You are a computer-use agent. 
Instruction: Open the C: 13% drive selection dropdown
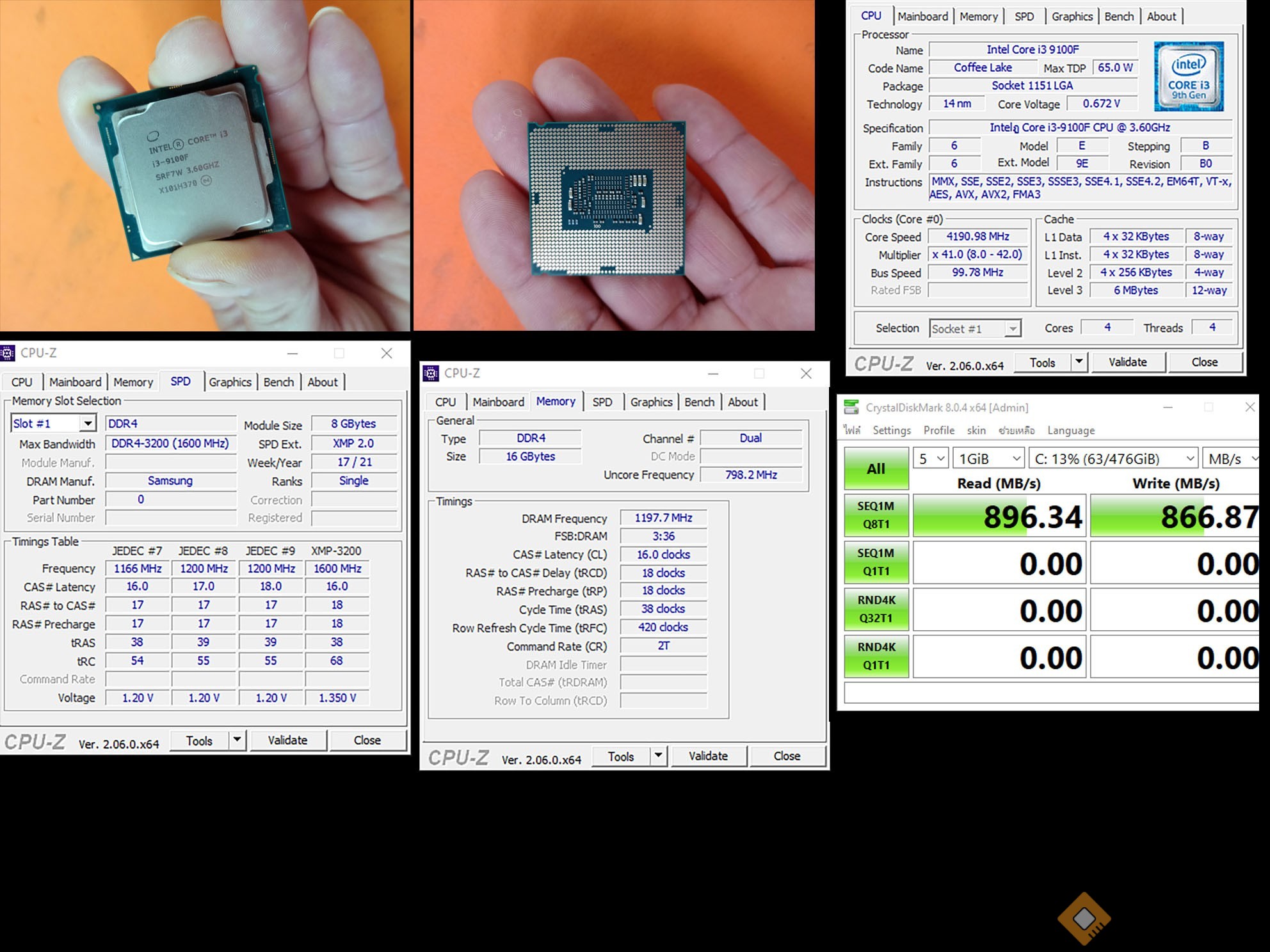1113,459
